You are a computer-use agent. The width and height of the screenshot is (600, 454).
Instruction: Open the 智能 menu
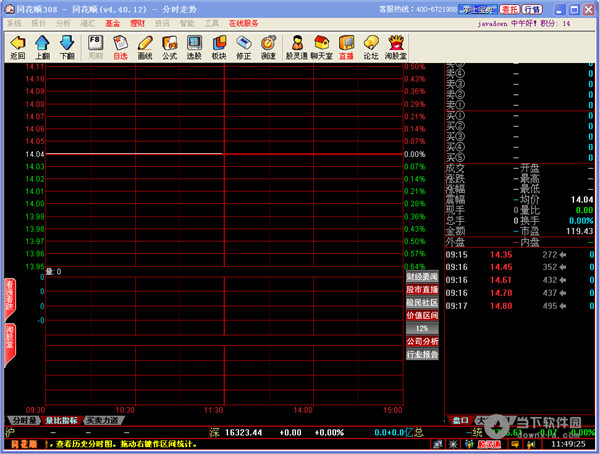(187, 24)
